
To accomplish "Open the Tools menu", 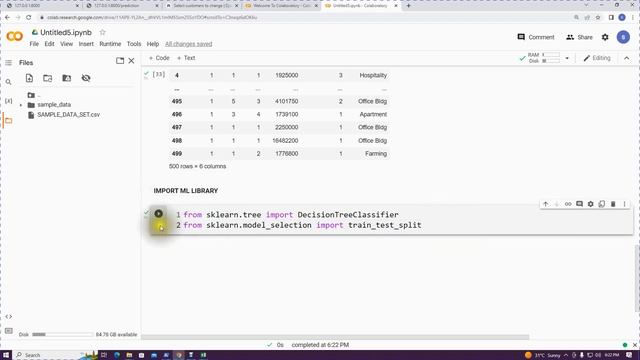I will pyautogui.click(x=134, y=44).
